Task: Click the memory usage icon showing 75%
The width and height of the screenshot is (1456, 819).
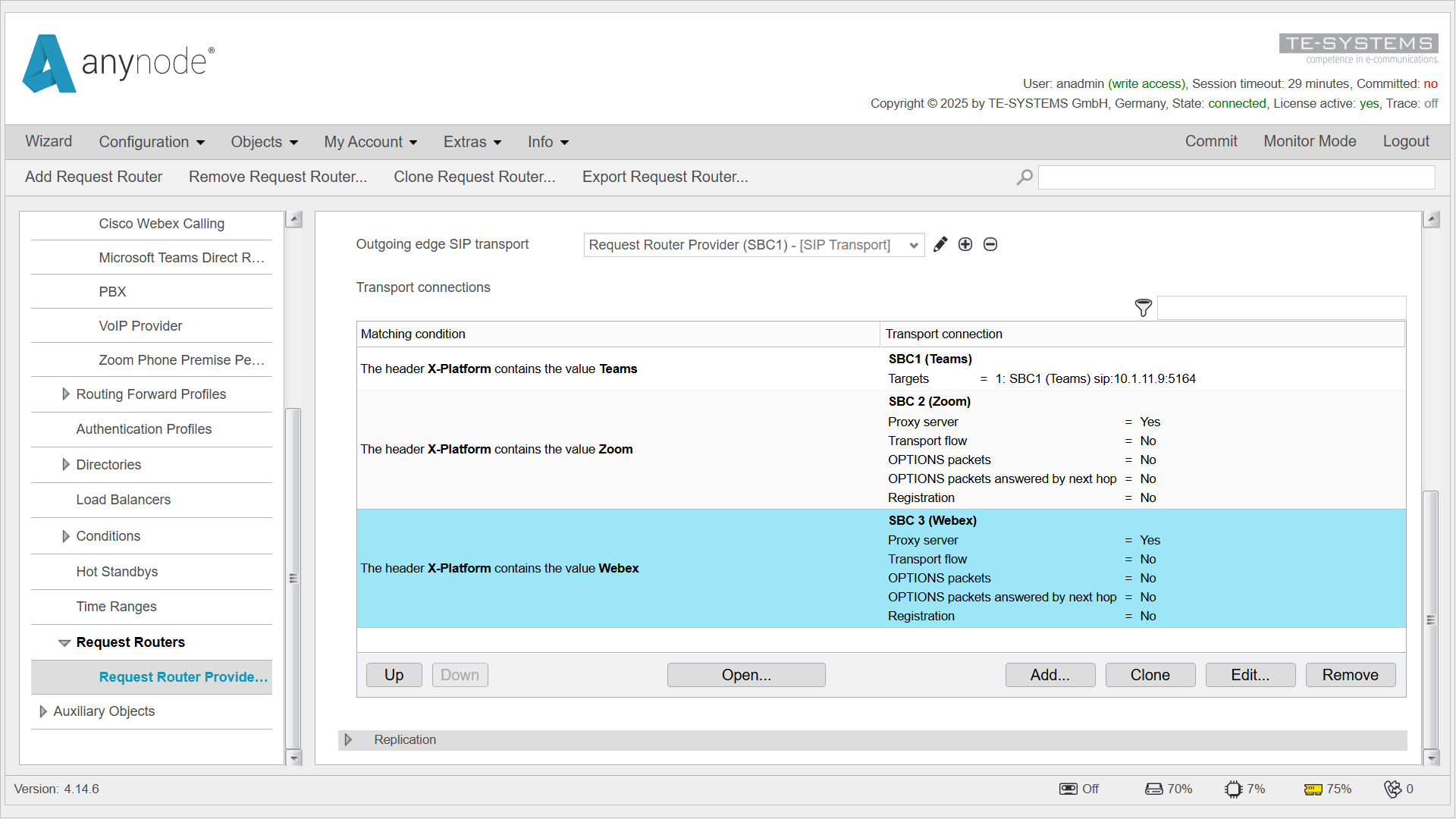Action: tap(1314, 789)
